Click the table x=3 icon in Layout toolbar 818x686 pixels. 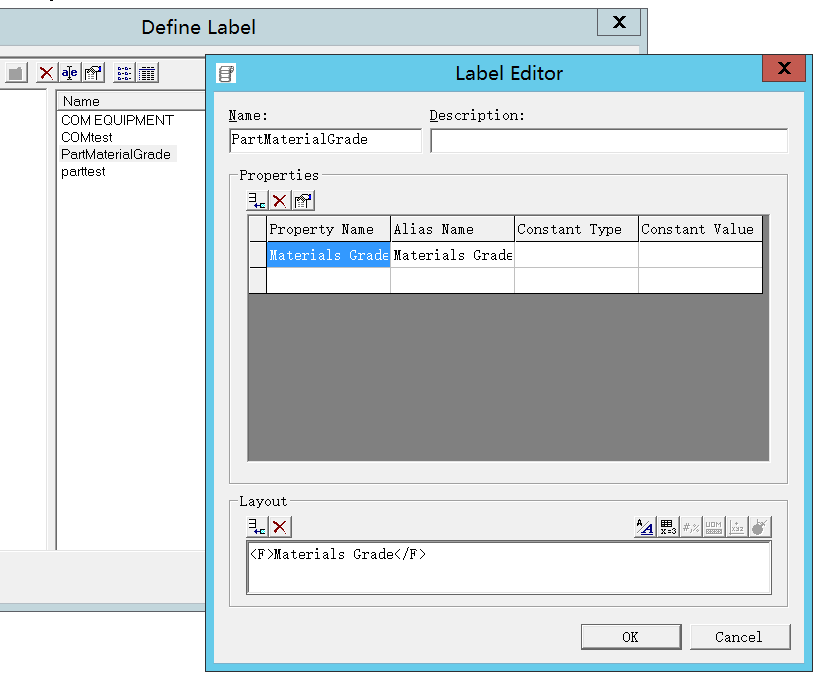coord(668,527)
